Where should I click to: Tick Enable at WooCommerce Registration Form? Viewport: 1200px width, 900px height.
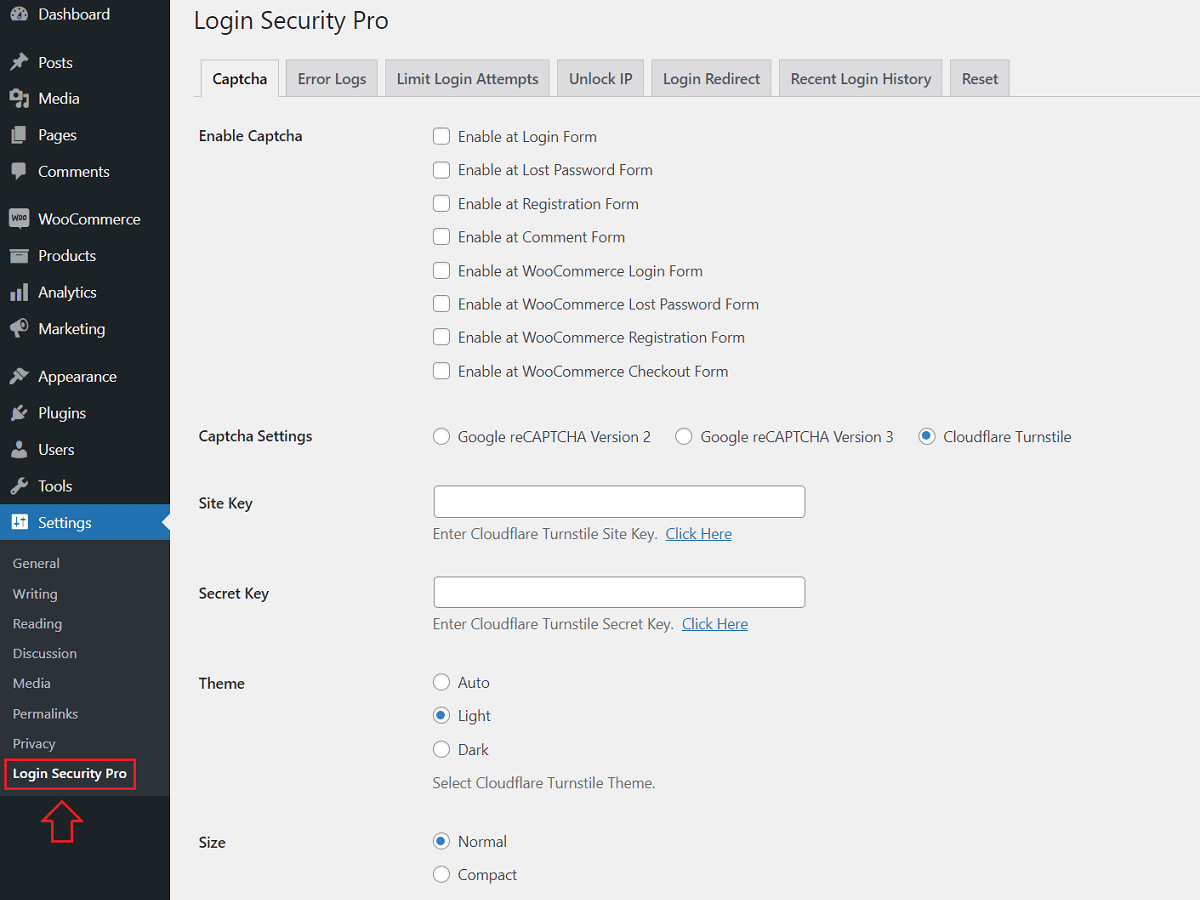(441, 337)
